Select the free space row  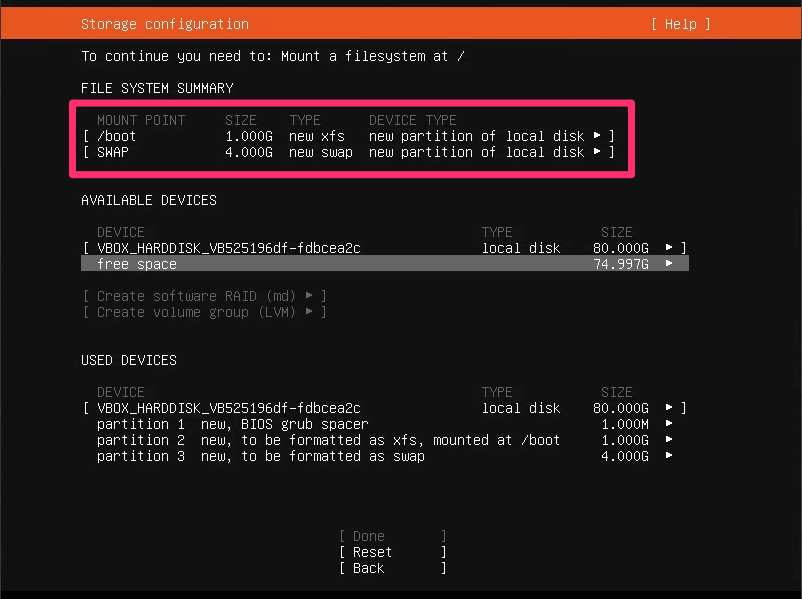[385, 264]
